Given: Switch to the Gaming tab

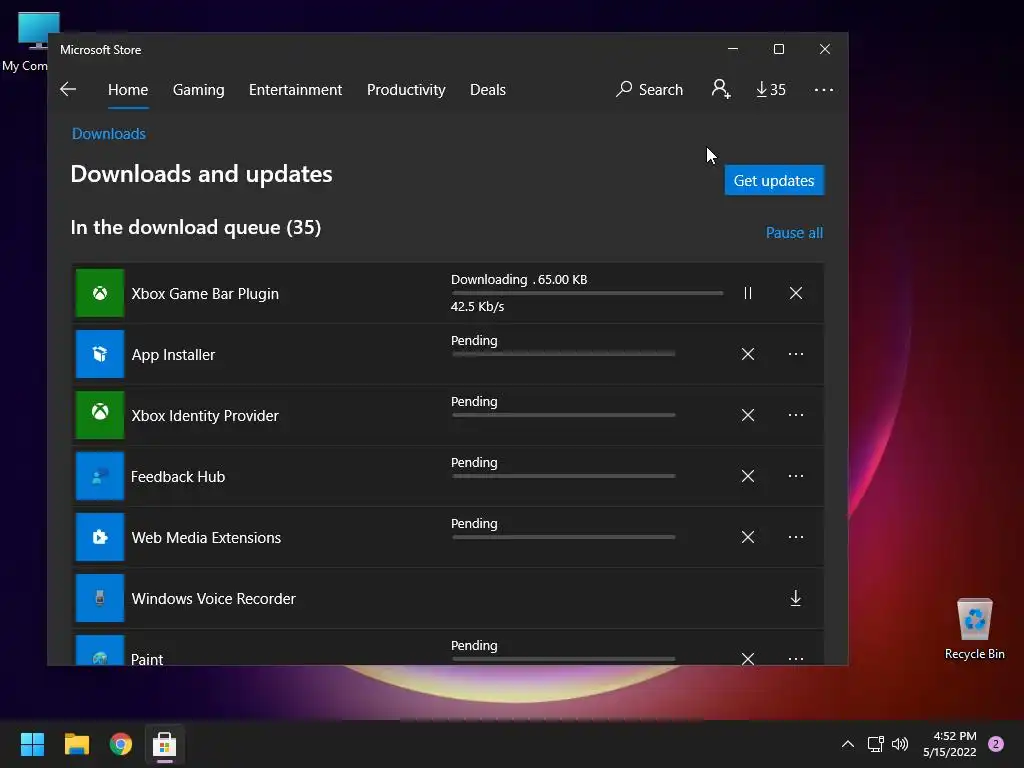Looking at the screenshot, I should (199, 89).
